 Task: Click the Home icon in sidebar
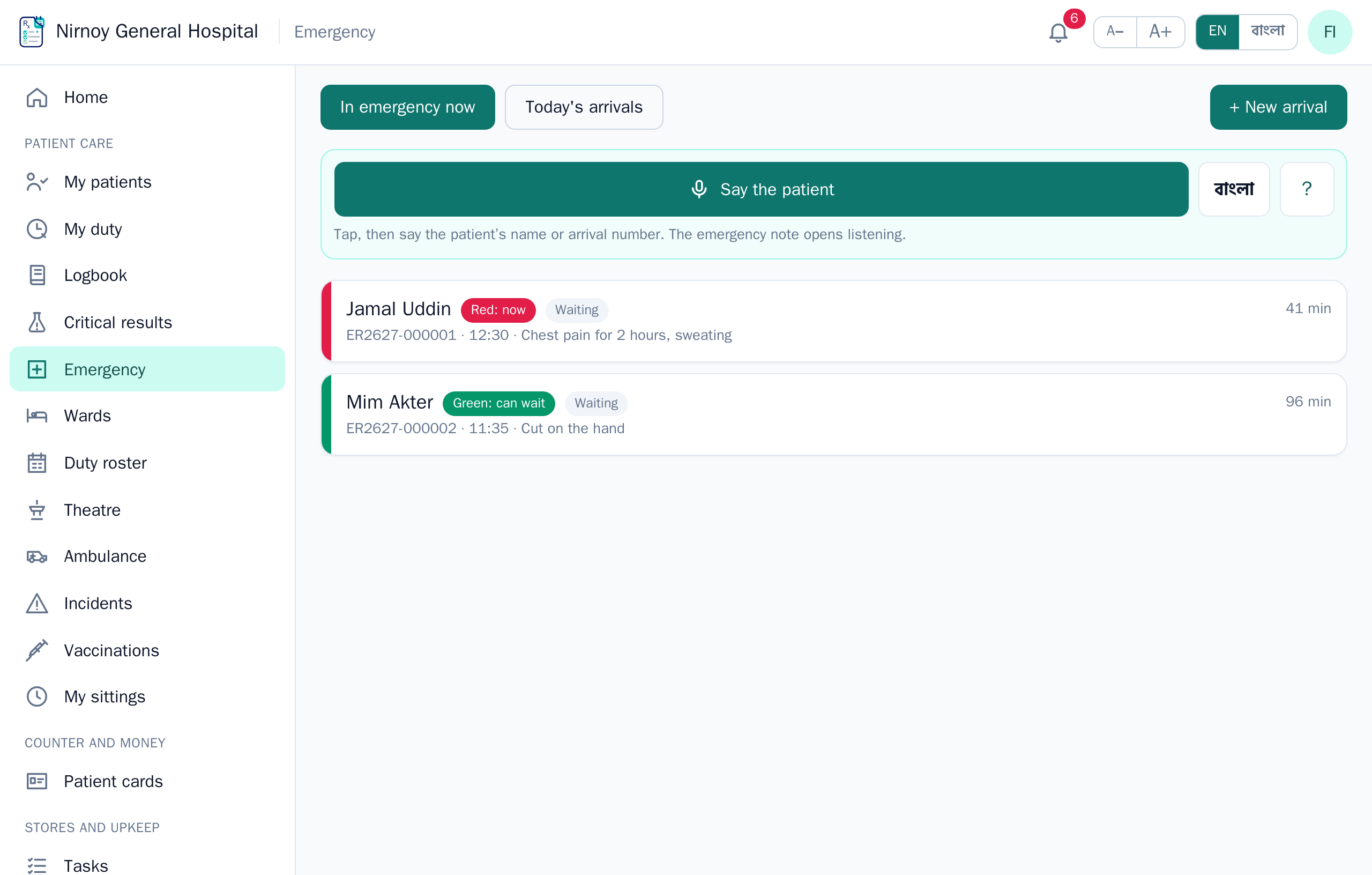click(37, 98)
